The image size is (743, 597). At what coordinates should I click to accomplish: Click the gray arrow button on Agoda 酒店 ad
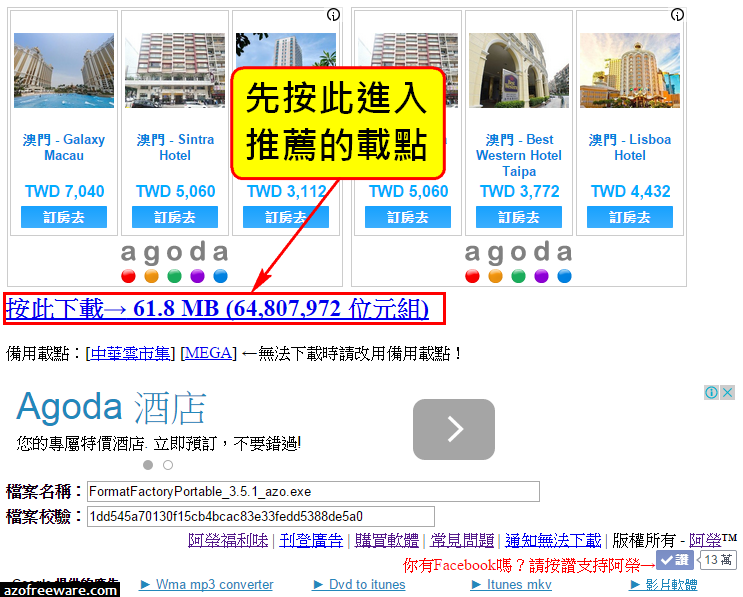[454, 429]
